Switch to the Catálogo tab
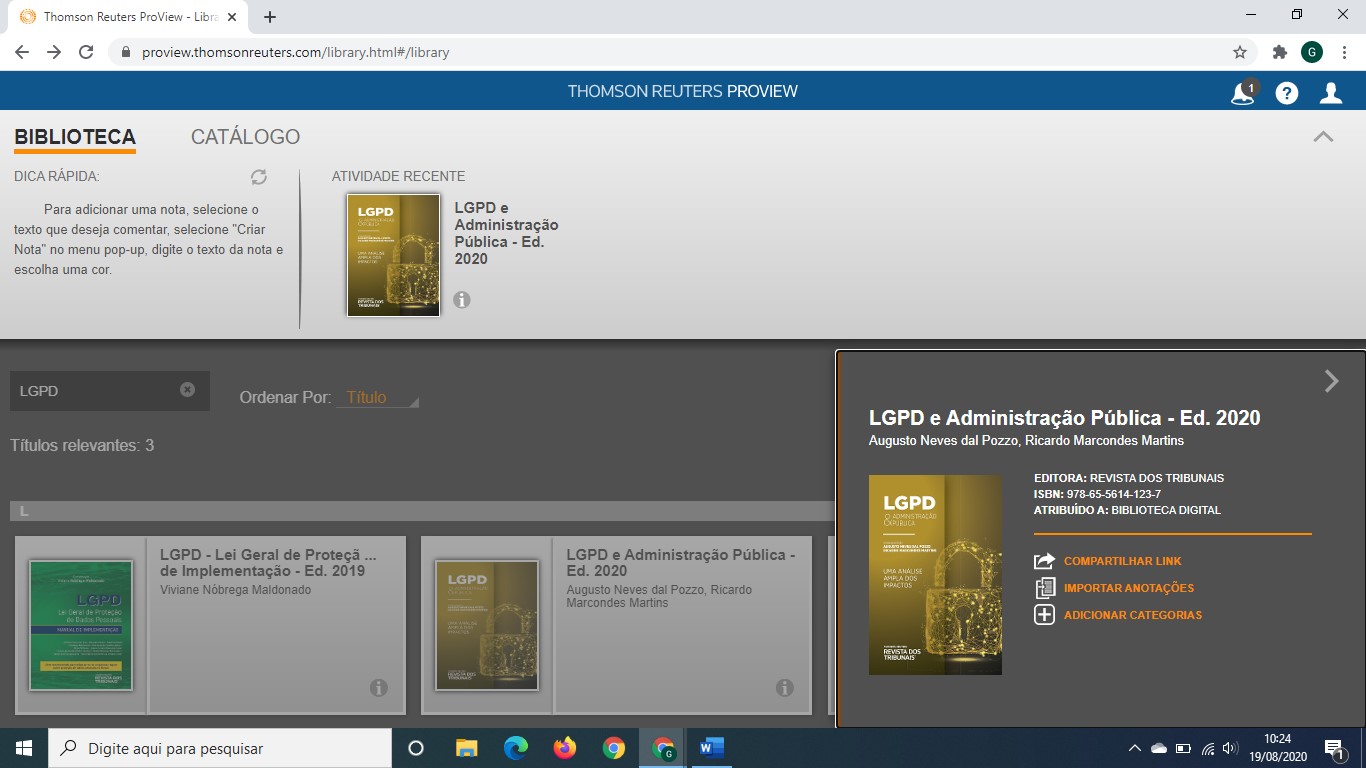The width and height of the screenshot is (1366, 768). click(x=245, y=137)
